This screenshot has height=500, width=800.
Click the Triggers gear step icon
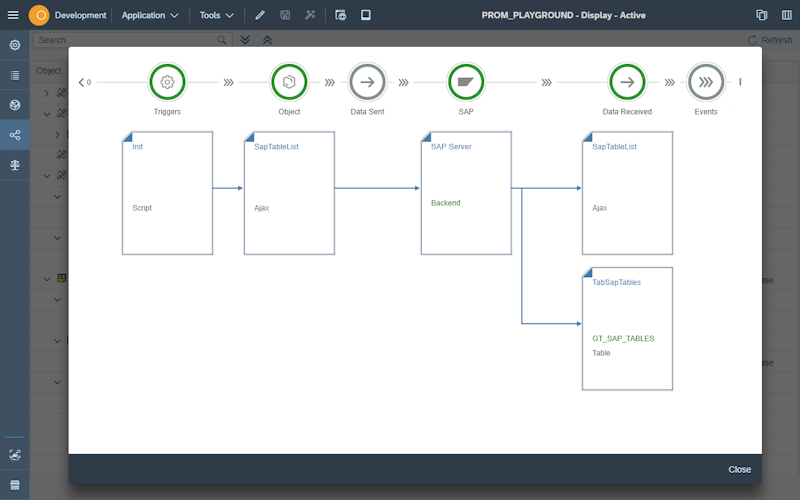pyautogui.click(x=167, y=82)
